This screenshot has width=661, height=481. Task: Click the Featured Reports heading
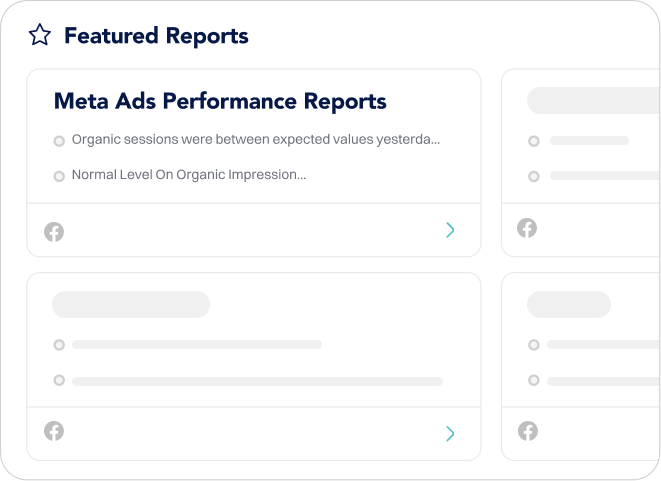(x=156, y=36)
